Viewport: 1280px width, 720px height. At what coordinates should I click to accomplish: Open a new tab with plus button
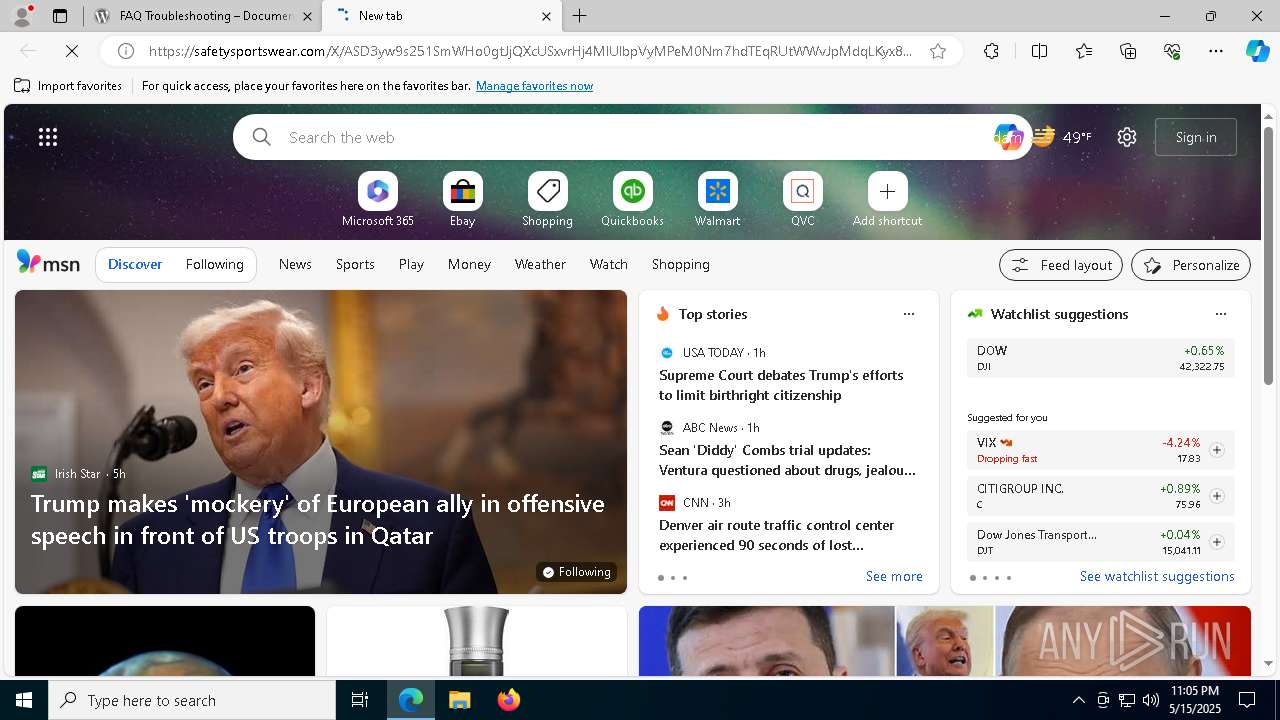point(579,16)
